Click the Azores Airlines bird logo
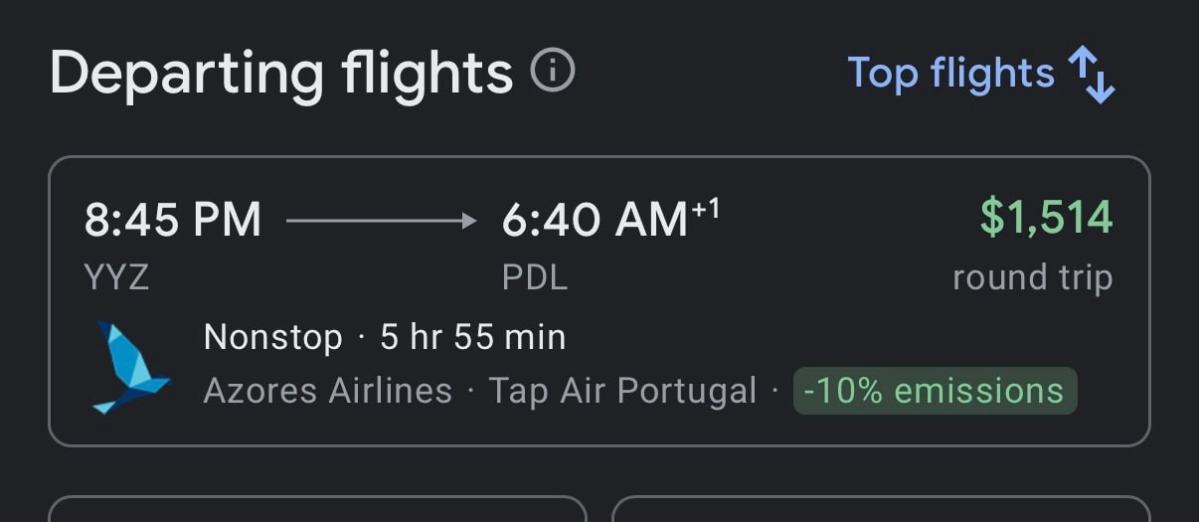 tap(131, 367)
